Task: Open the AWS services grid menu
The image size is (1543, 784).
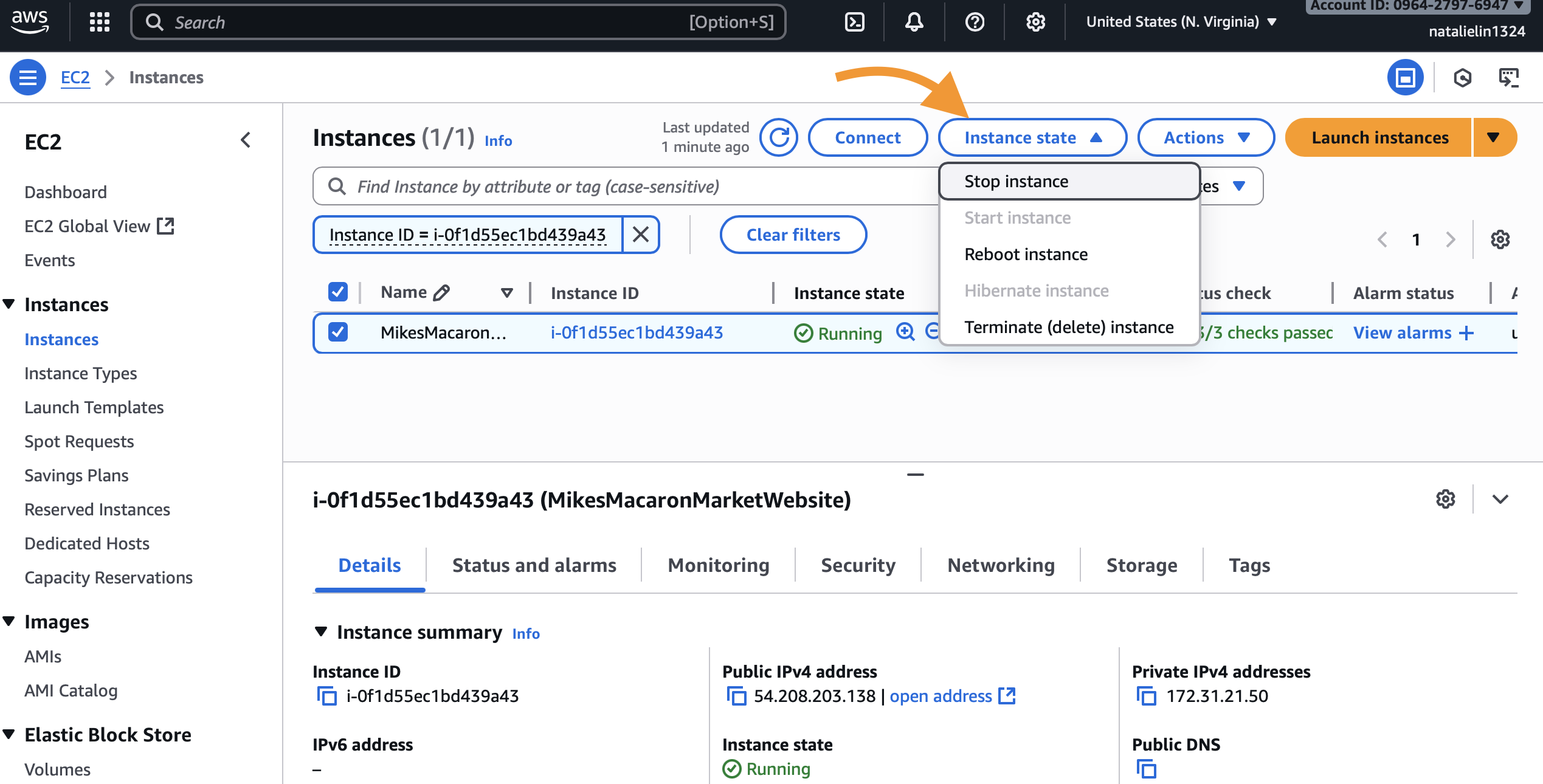Action: pyautogui.click(x=100, y=22)
